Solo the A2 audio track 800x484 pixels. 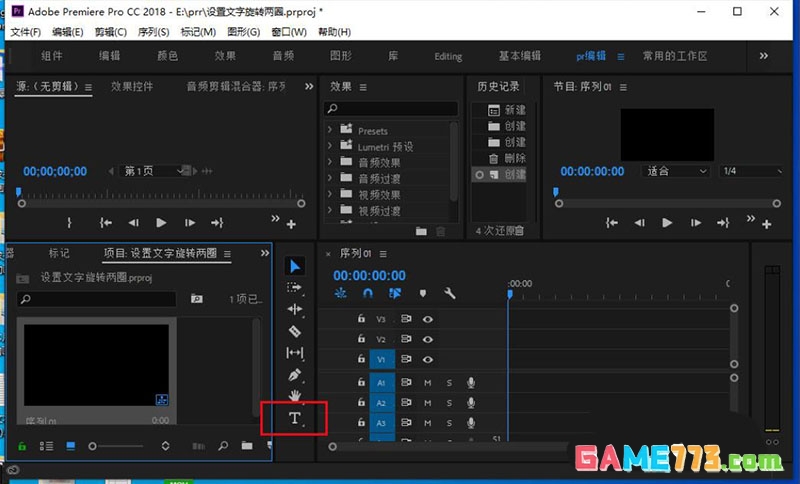pos(449,403)
